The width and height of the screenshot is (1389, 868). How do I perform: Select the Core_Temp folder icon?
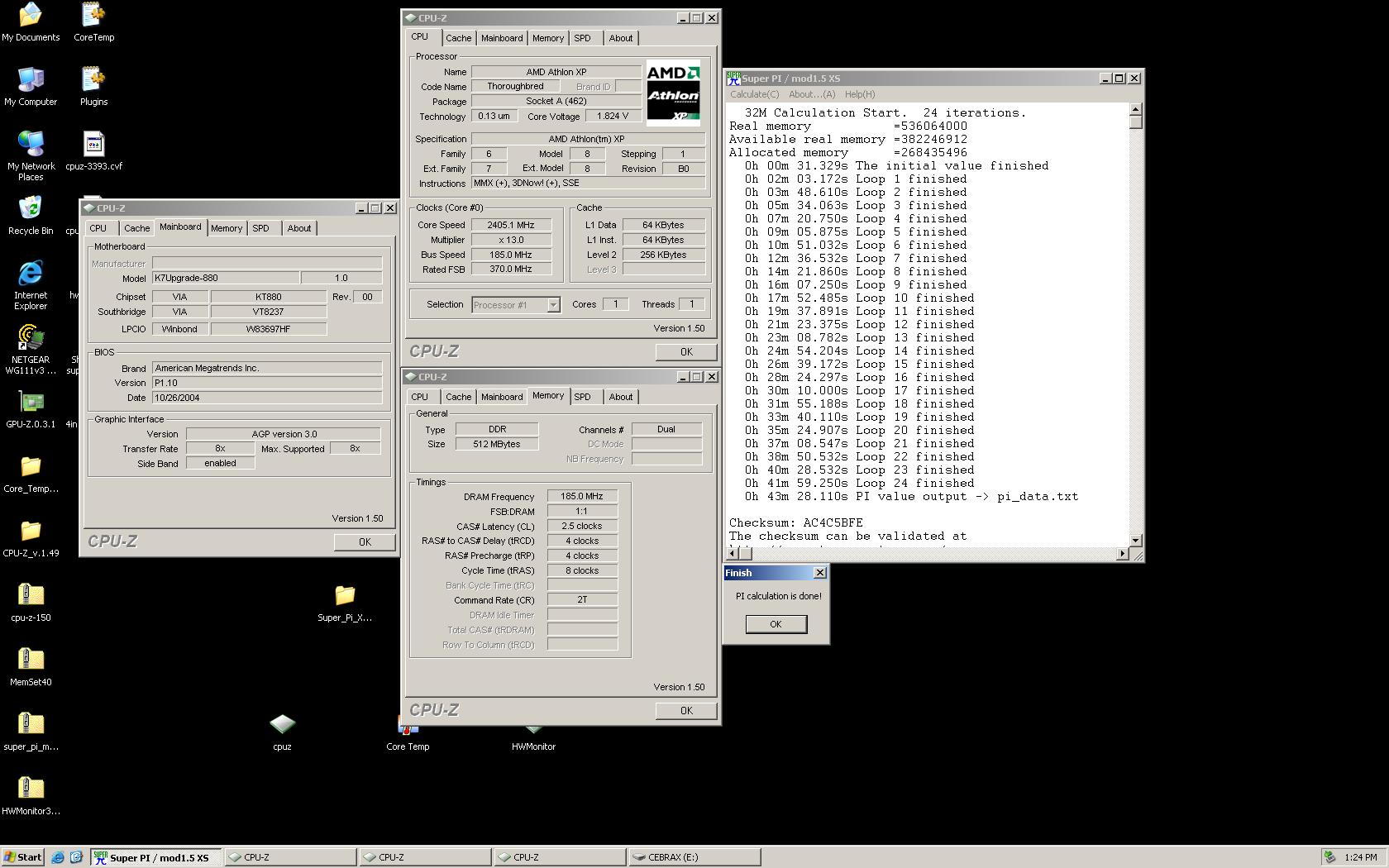[x=31, y=474]
